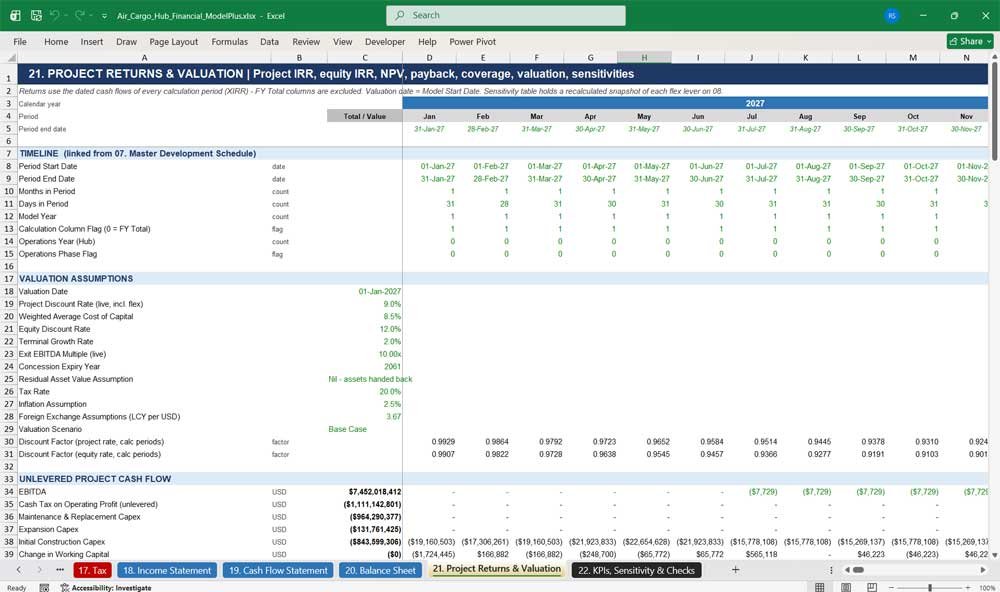Open the File menu
The image size is (1000, 592).
[20, 41]
